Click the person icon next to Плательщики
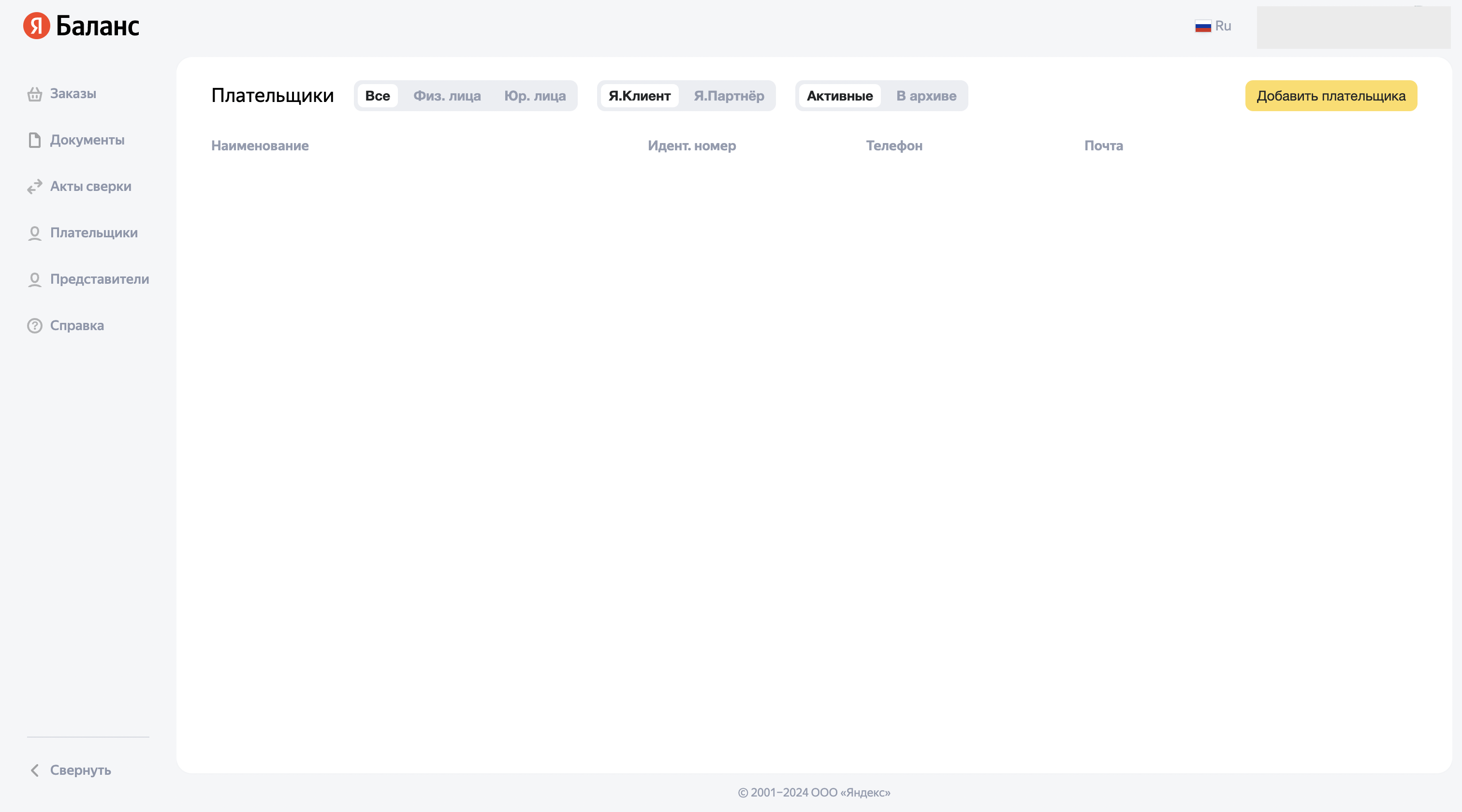Image resolution: width=1462 pixels, height=812 pixels. [x=35, y=233]
